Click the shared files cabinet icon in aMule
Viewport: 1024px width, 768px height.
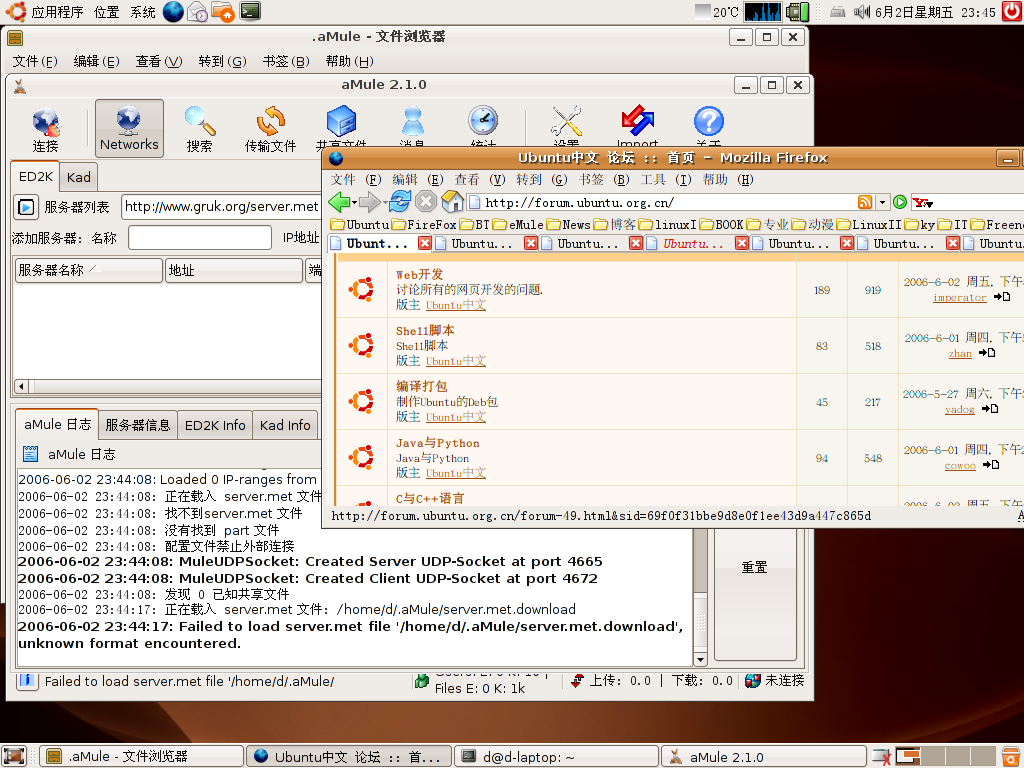click(341, 121)
